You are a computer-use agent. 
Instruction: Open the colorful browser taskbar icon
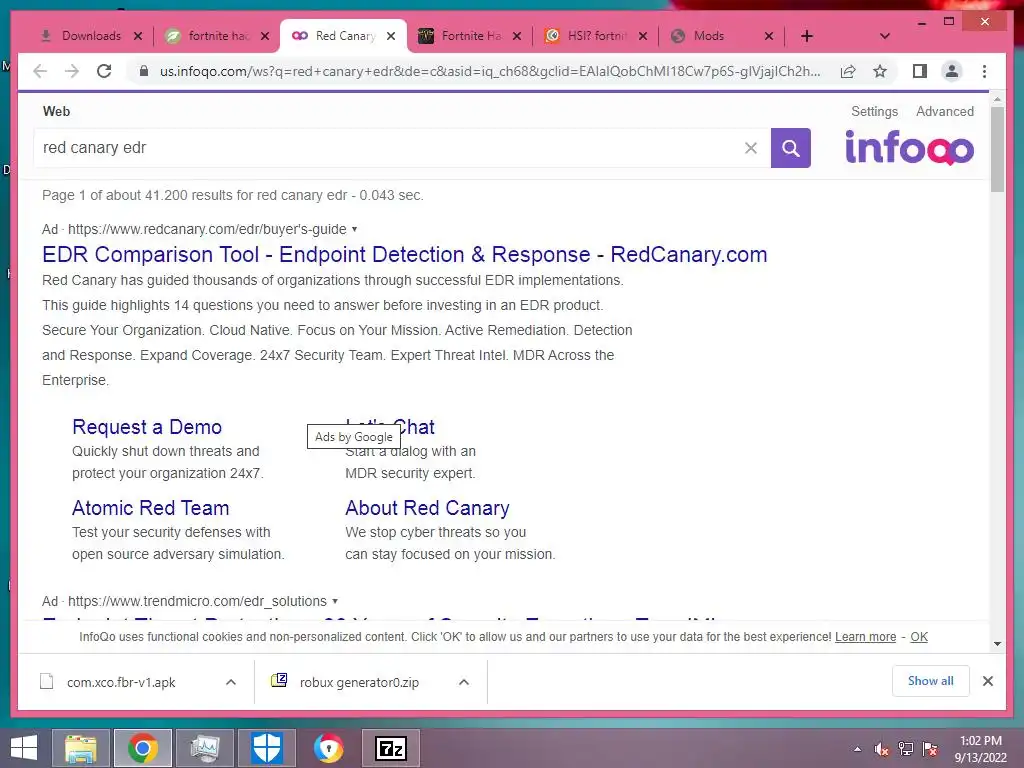coord(328,748)
